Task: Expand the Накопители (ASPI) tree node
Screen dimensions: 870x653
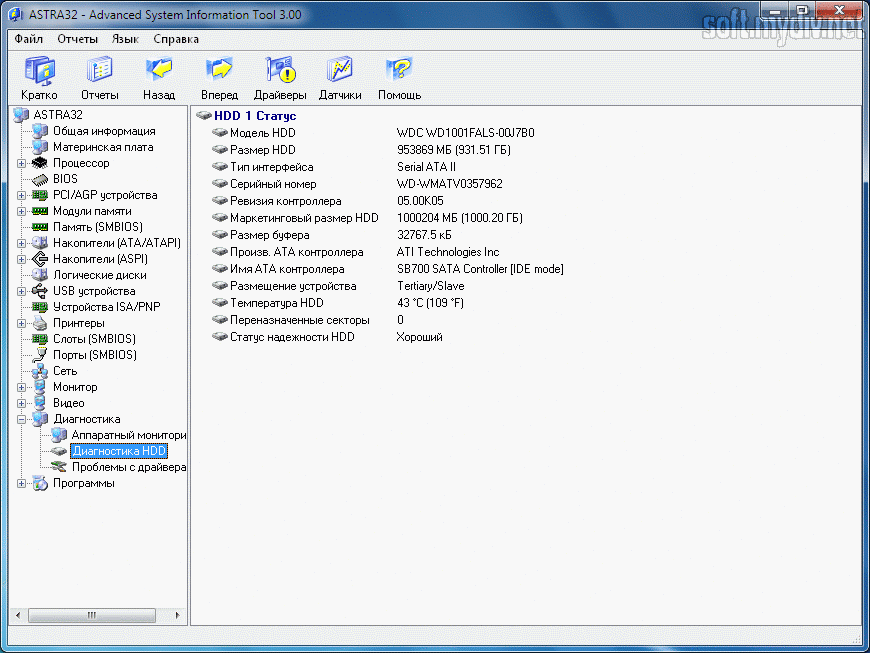Action: coord(21,259)
